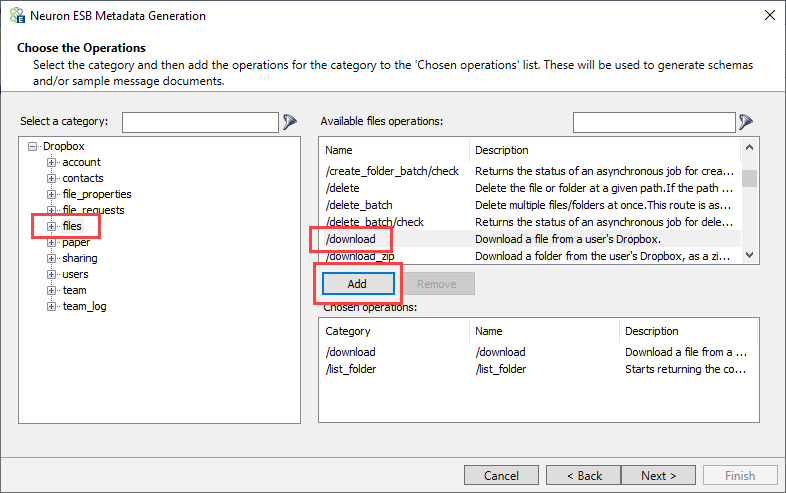
Task: Select the users category
Action: click(75, 274)
